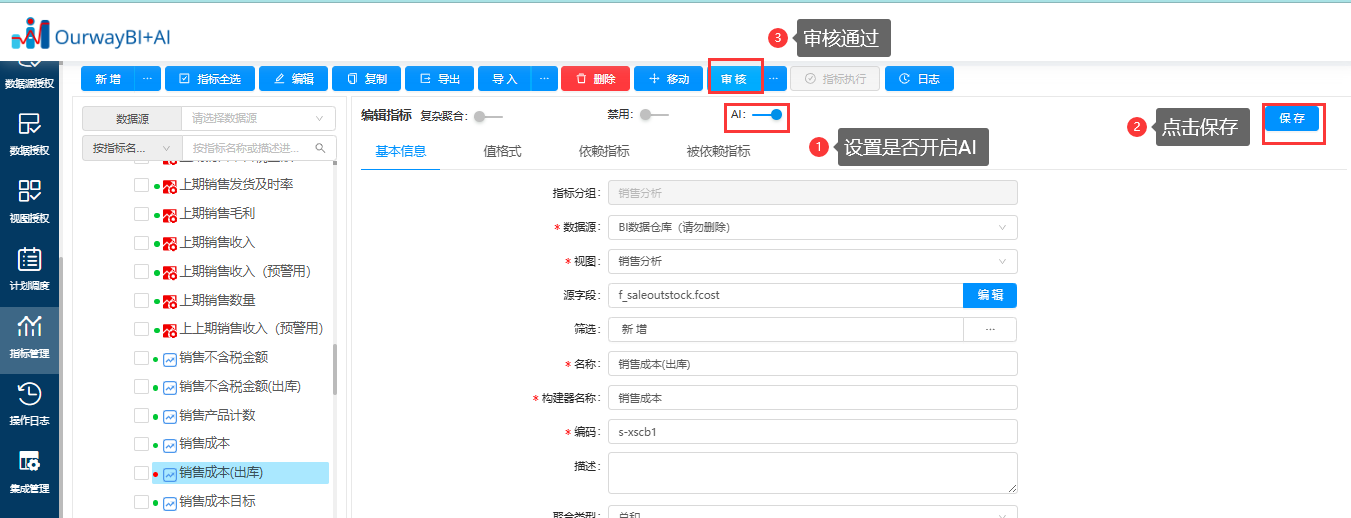Click the red 删除 toolbar button

pos(595,79)
